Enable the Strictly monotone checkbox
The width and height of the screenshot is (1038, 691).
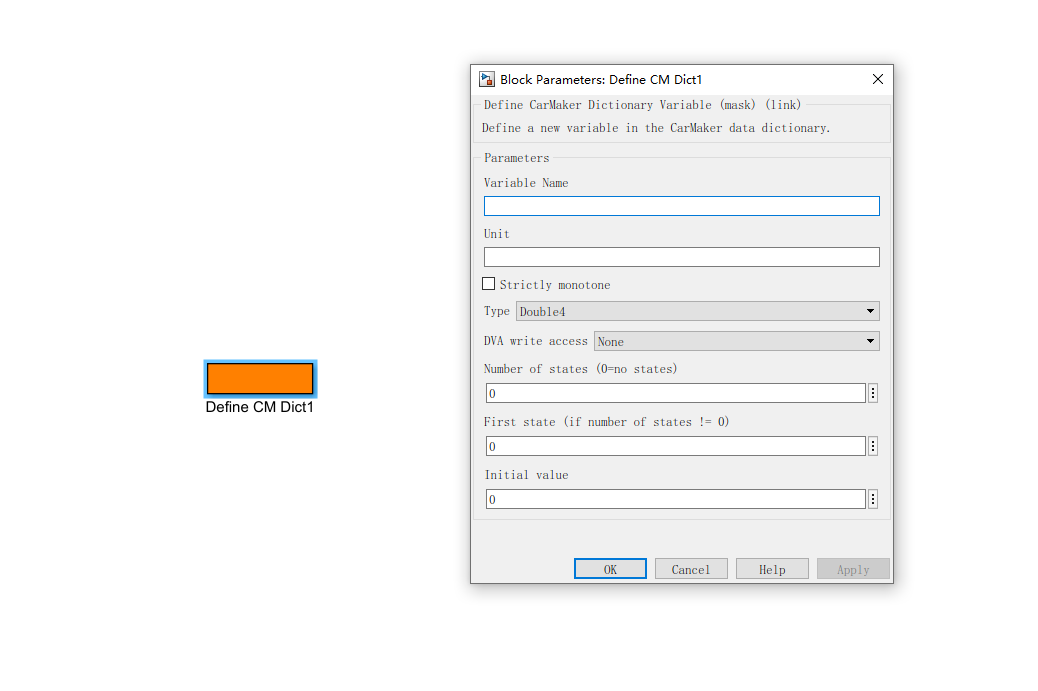pyautogui.click(x=489, y=284)
